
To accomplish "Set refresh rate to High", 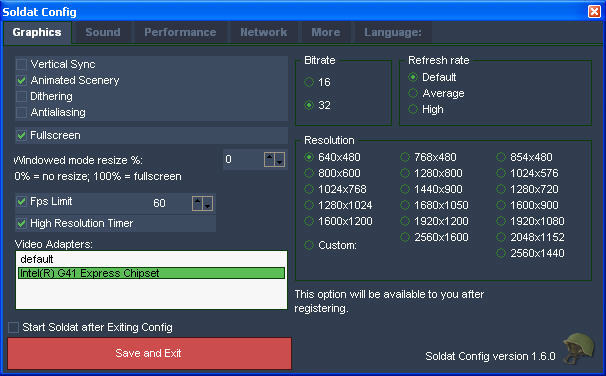I will coord(413,109).
